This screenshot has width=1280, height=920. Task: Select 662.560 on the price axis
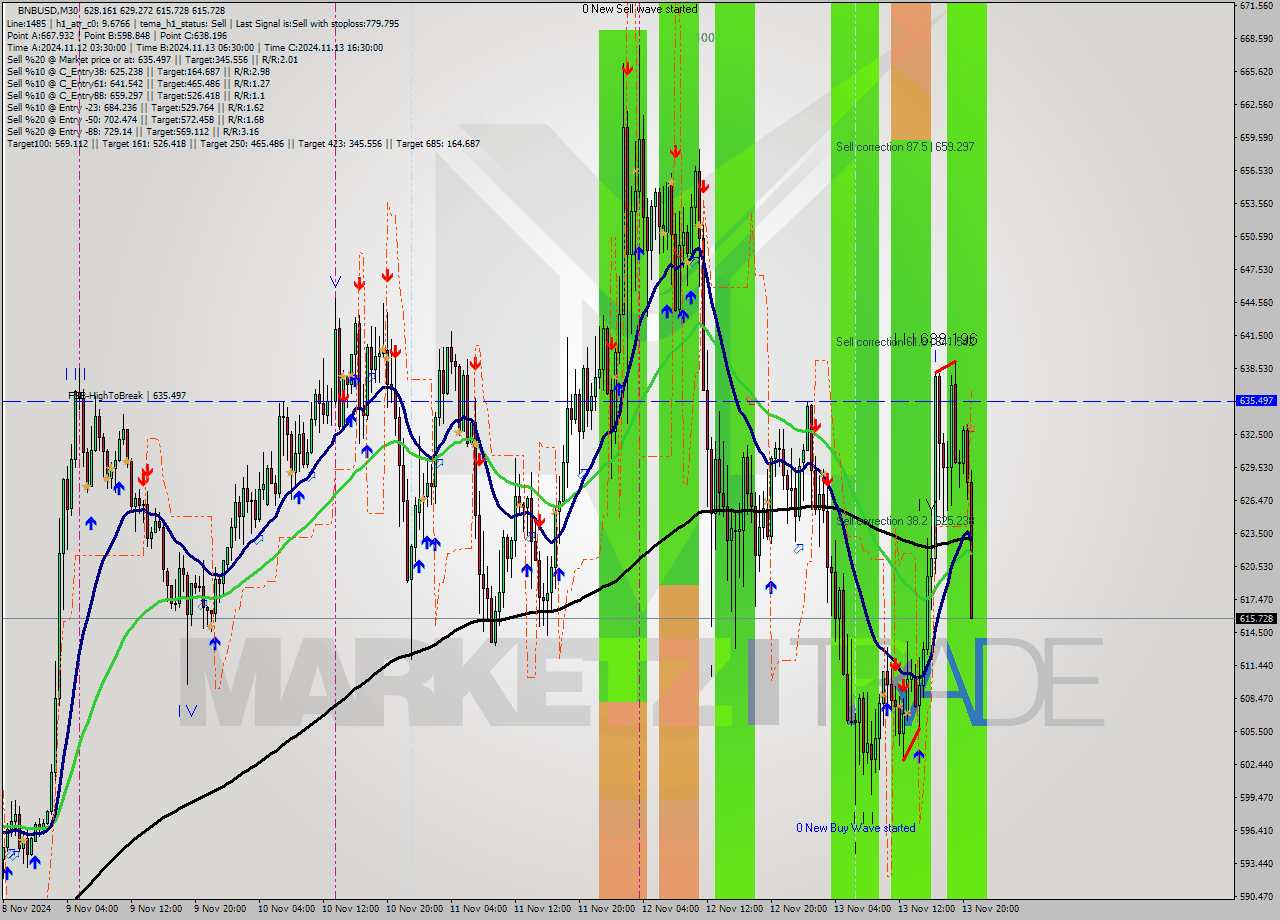click(x=1256, y=105)
